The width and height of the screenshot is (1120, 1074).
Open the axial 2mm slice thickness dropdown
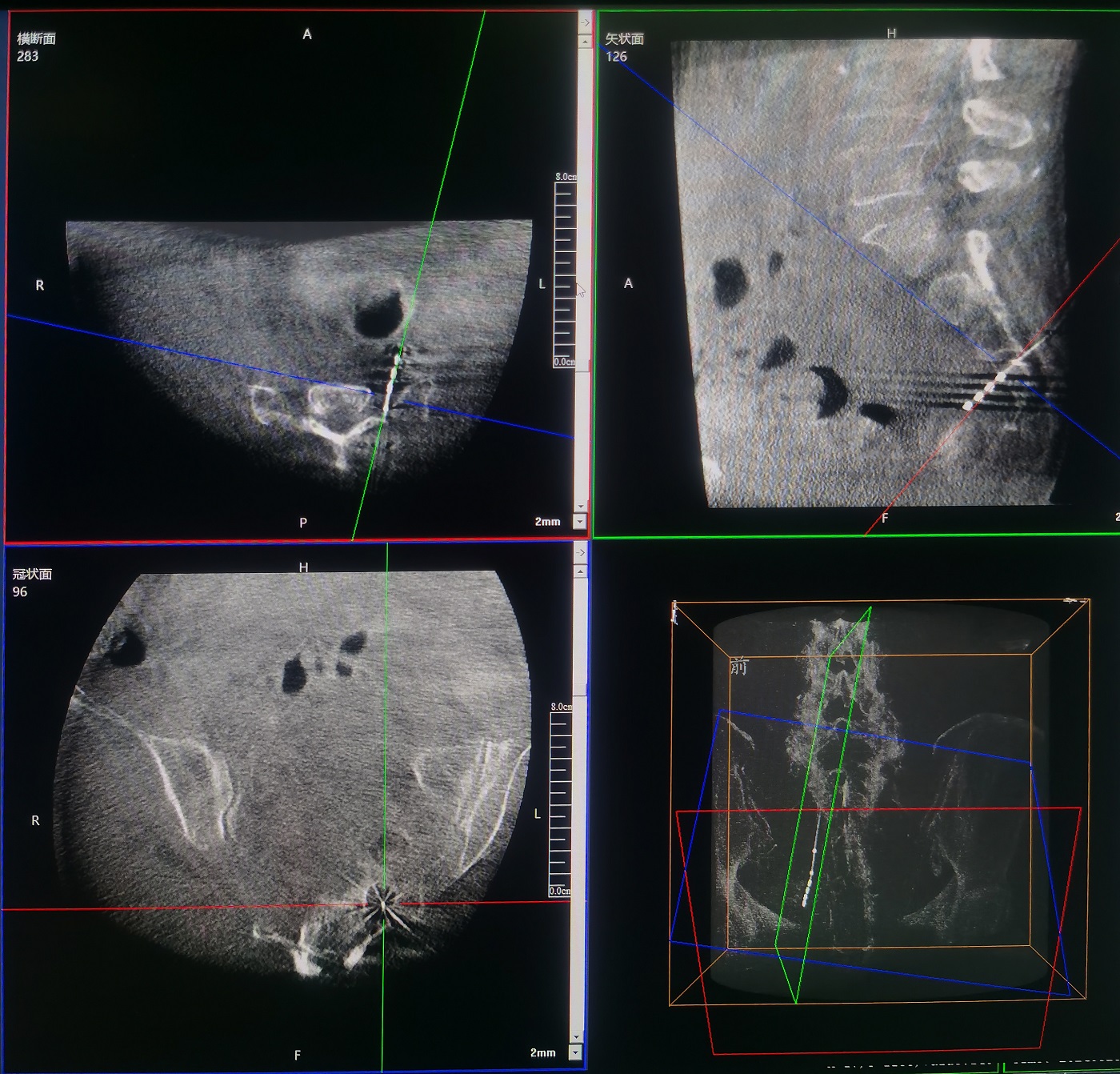[580, 522]
